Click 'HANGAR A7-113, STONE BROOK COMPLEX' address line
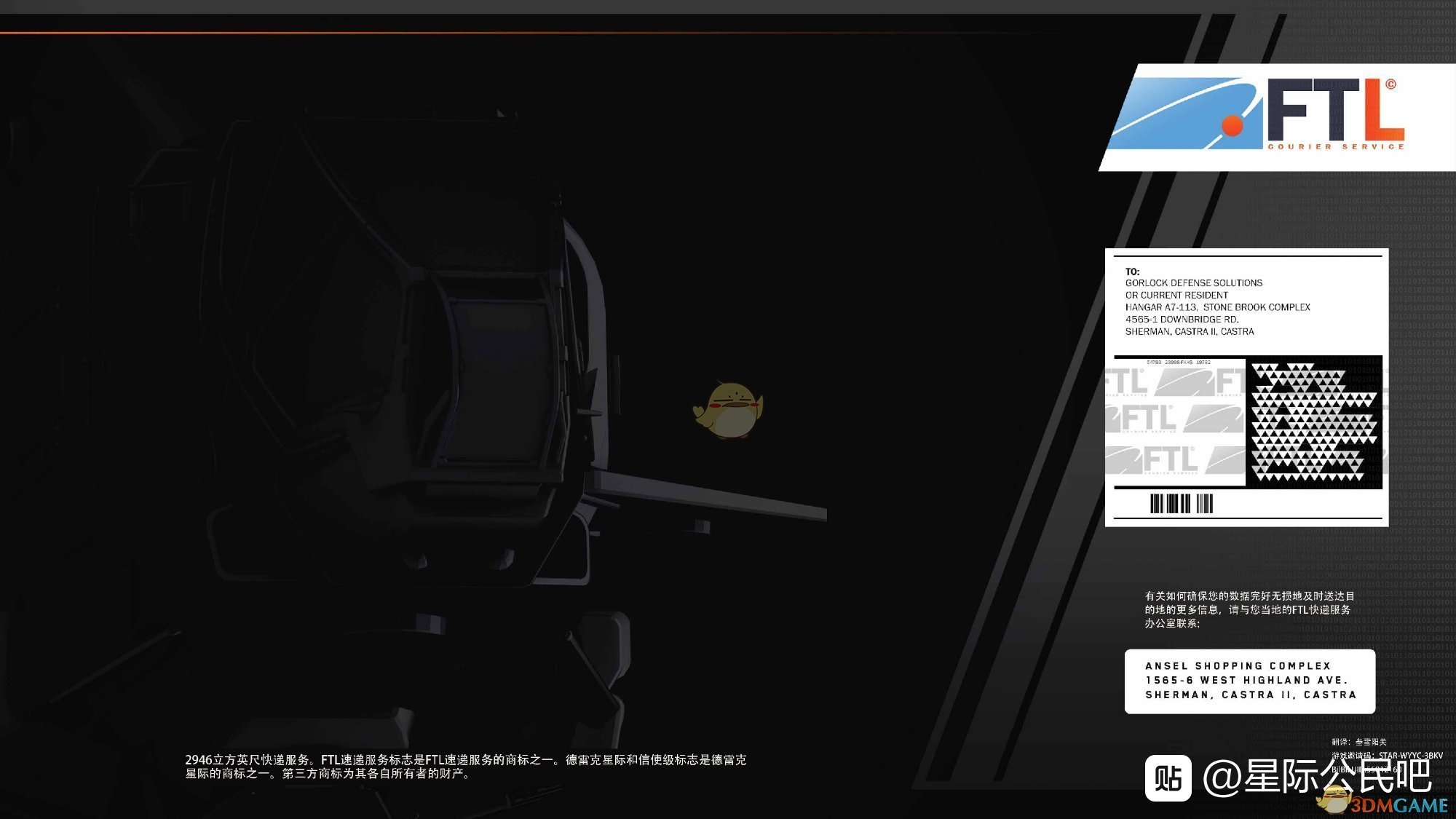 coord(1218,308)
